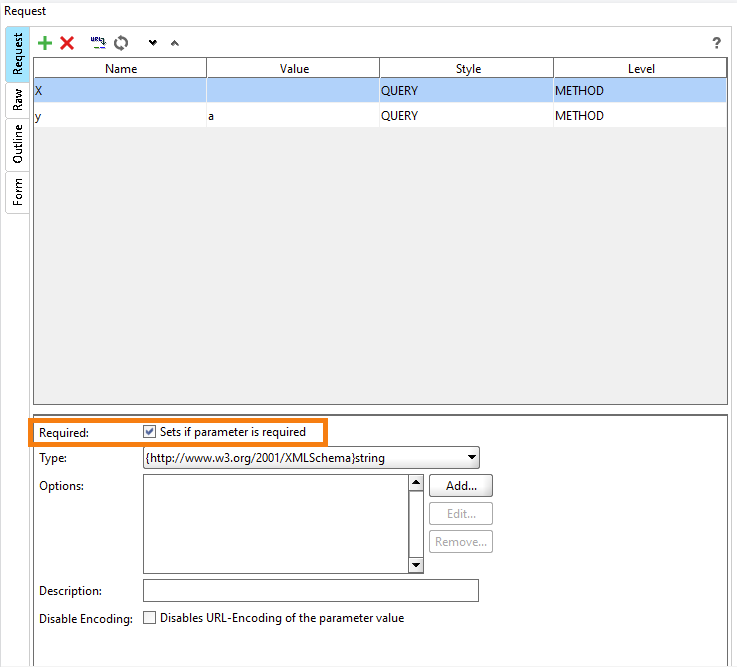Click the circular arrows refresh icon
The width and height of the screenshot is (737, 667).
click(x=121, y=43)
